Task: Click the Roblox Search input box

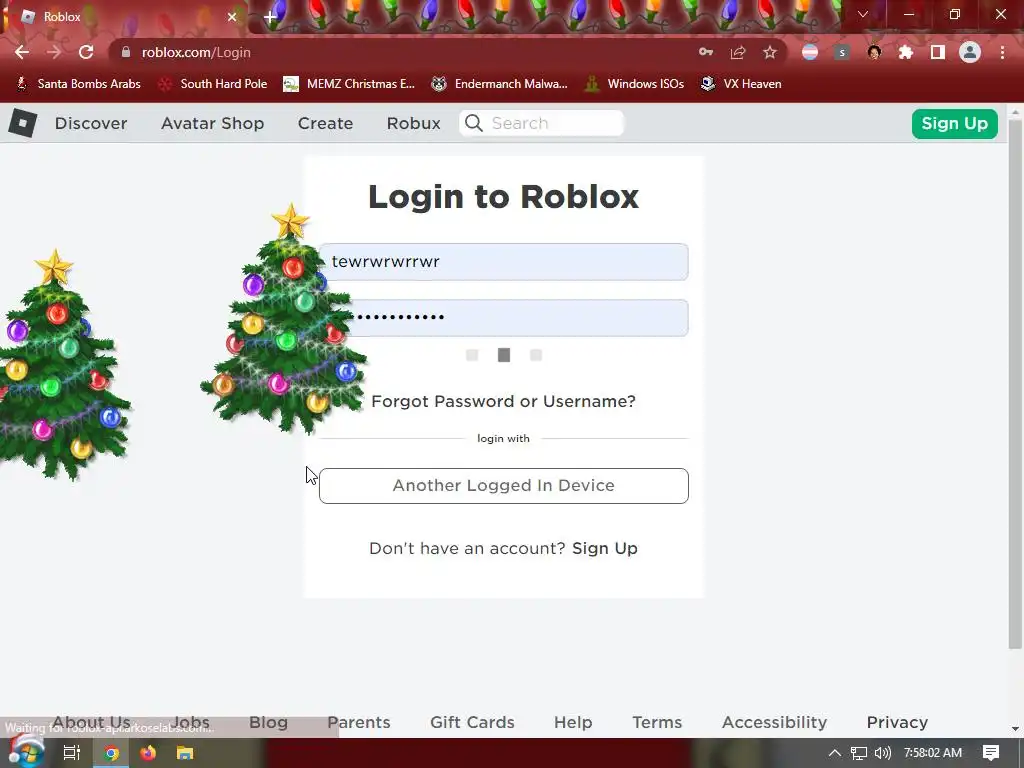Action: 541,123
